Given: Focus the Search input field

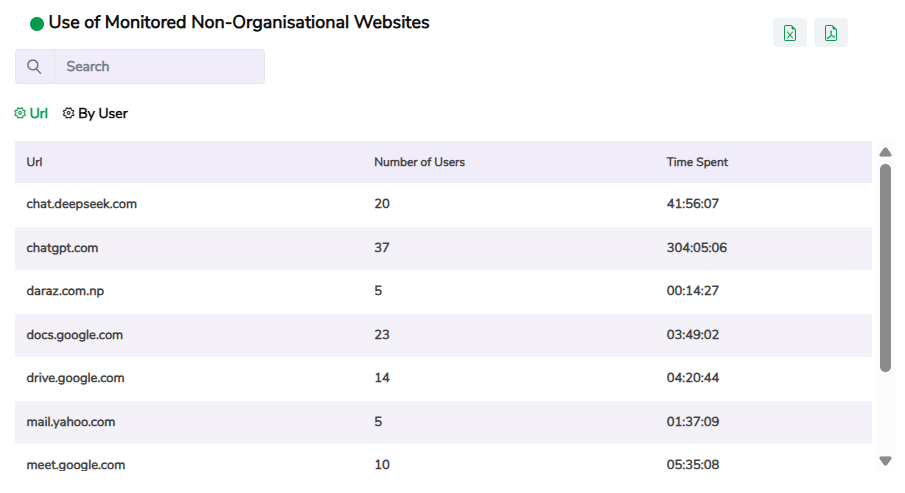Looking at the screenshot, I should (x=160, y=67).
